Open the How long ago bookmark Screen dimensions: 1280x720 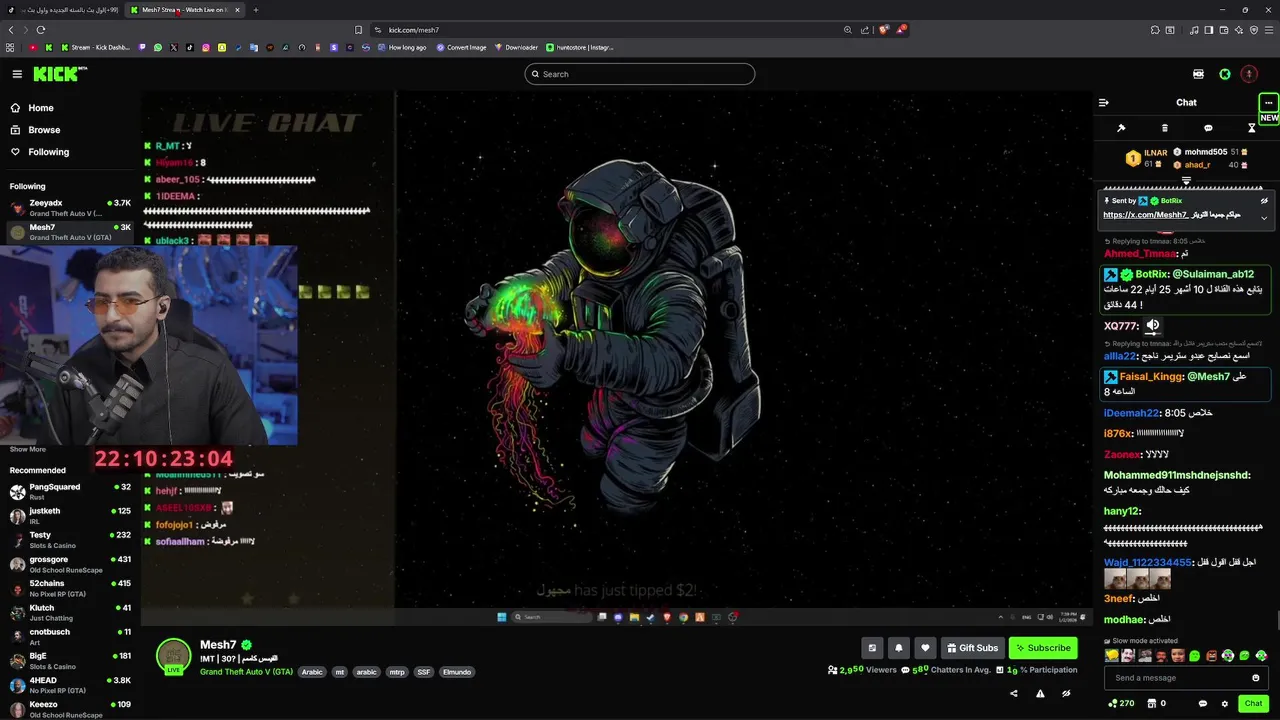click(x=402, y=47)
